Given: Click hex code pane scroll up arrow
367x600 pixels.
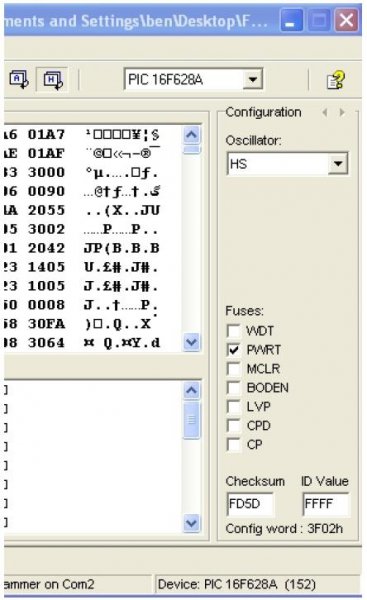Looking at the screenshot, I should click(191, 135).
